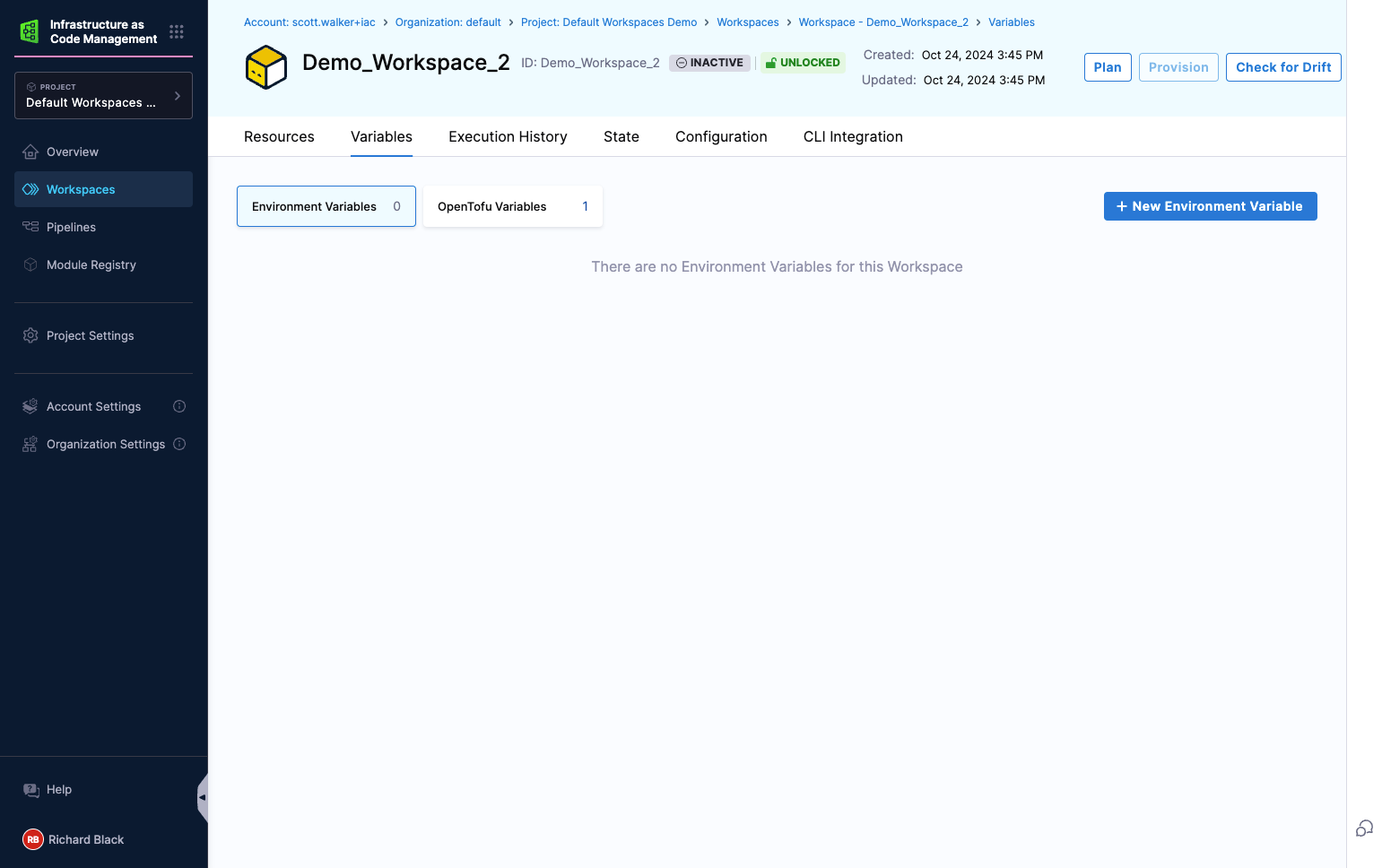
Task: Open Pipelines in the sidebar
Action: [x=103, y=227]
